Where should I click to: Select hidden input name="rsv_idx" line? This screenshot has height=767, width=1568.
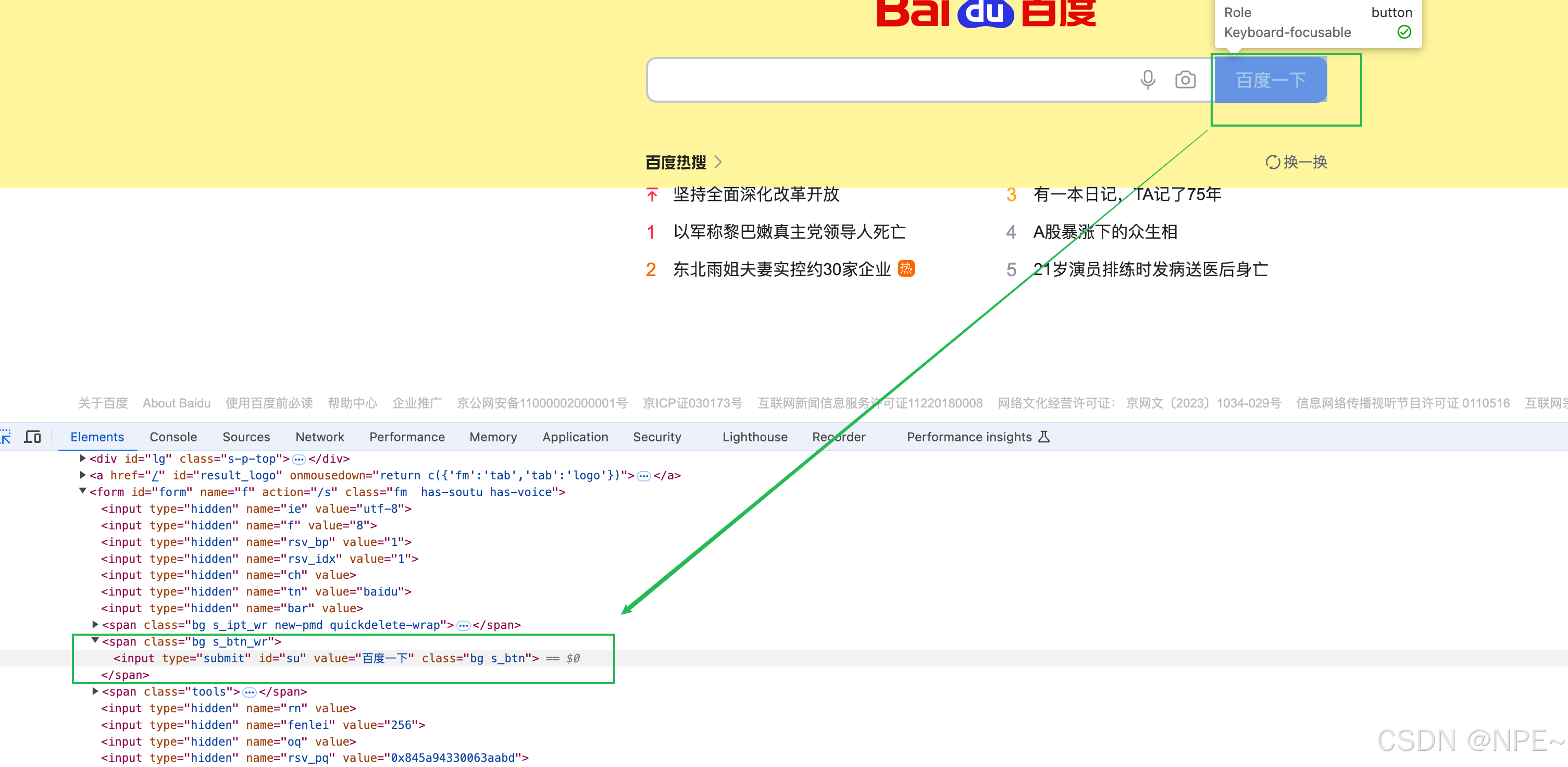click(259, 558)
